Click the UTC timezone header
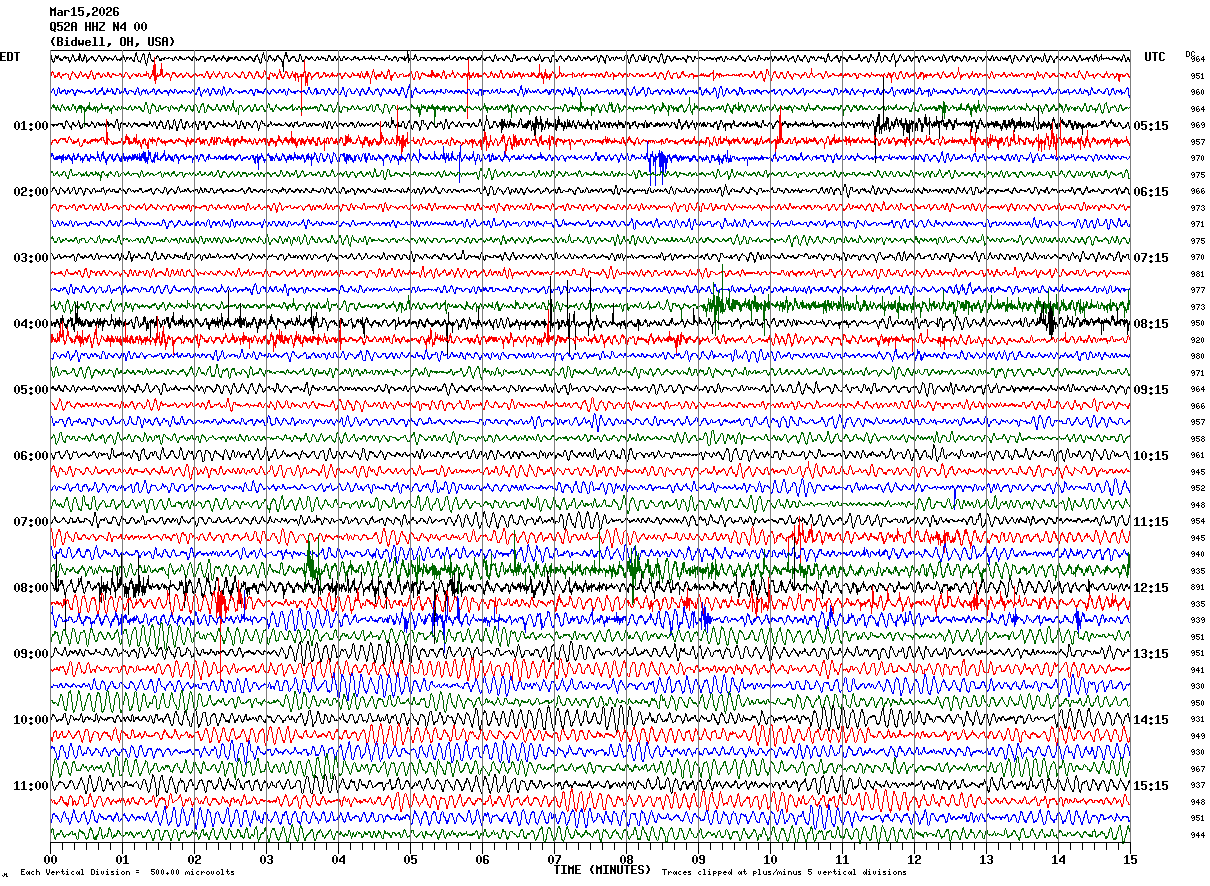This screenshot has height=886, width=1210. 1155,57
